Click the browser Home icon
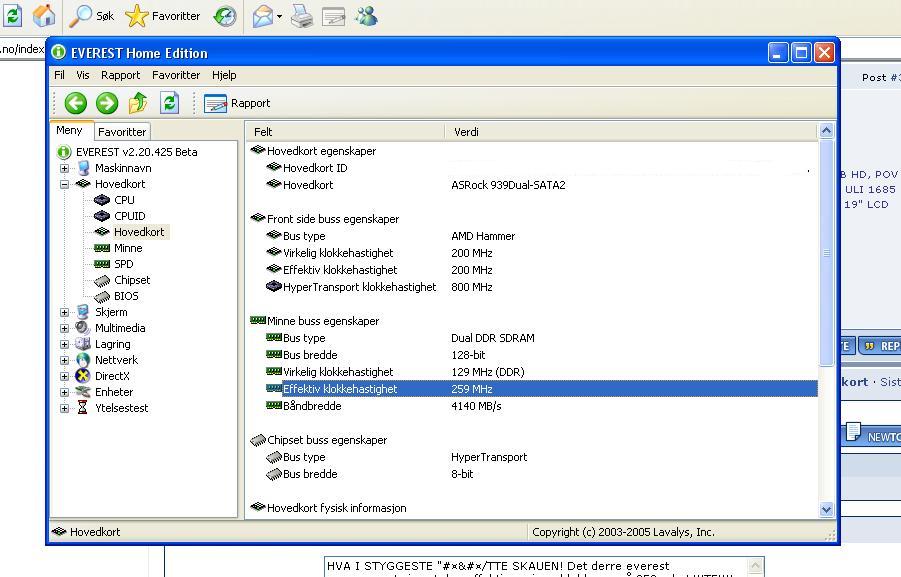Viewport: 901px width, 577px height. pyautogui.click(x=44, y=16)
